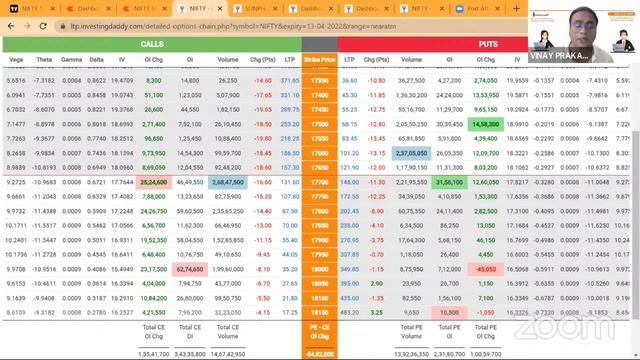Click the Puts LTP column header
640x360 pixels.
click(x=349, y=60)
